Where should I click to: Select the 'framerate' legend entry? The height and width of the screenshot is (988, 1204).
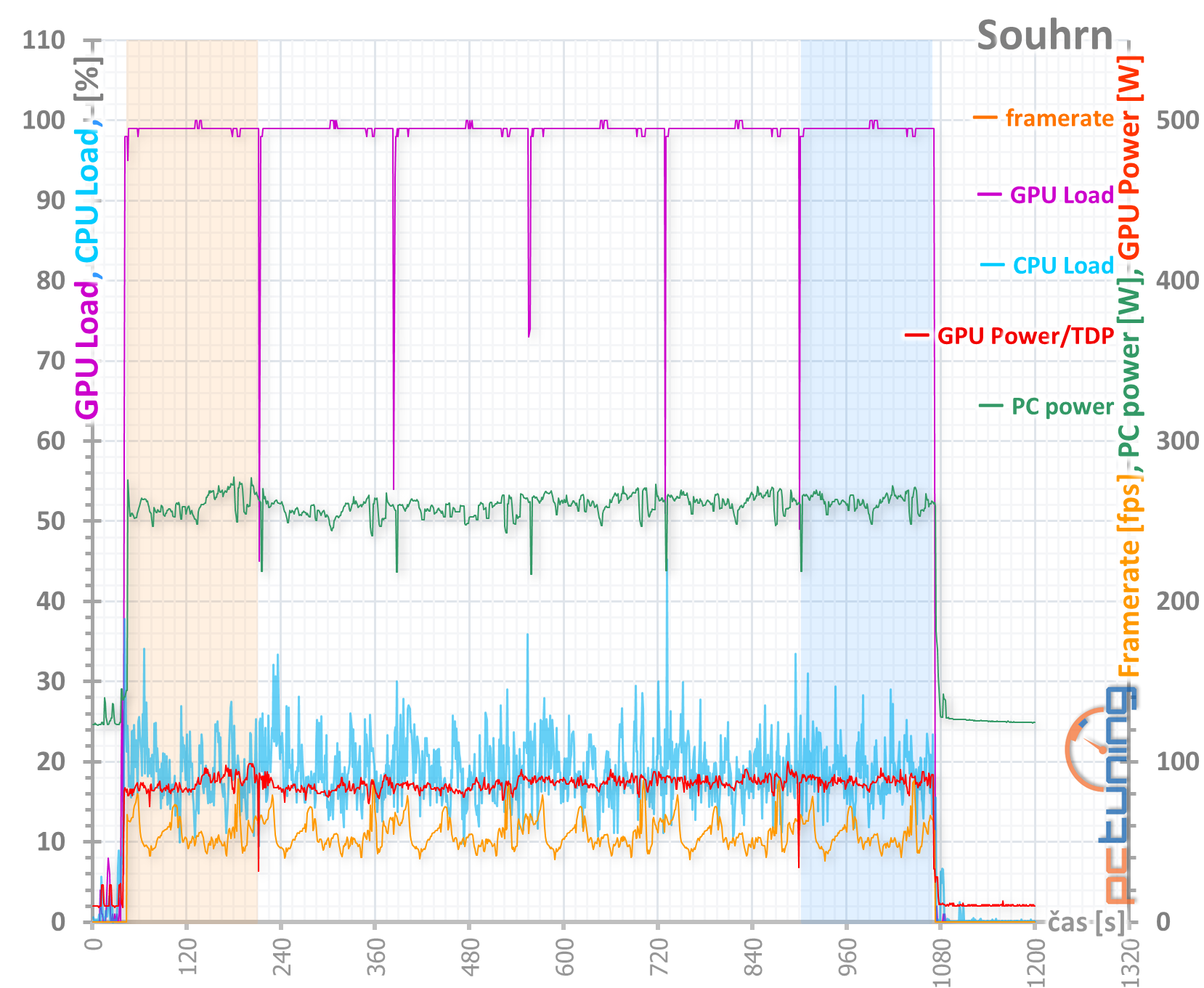(1044, 118)
